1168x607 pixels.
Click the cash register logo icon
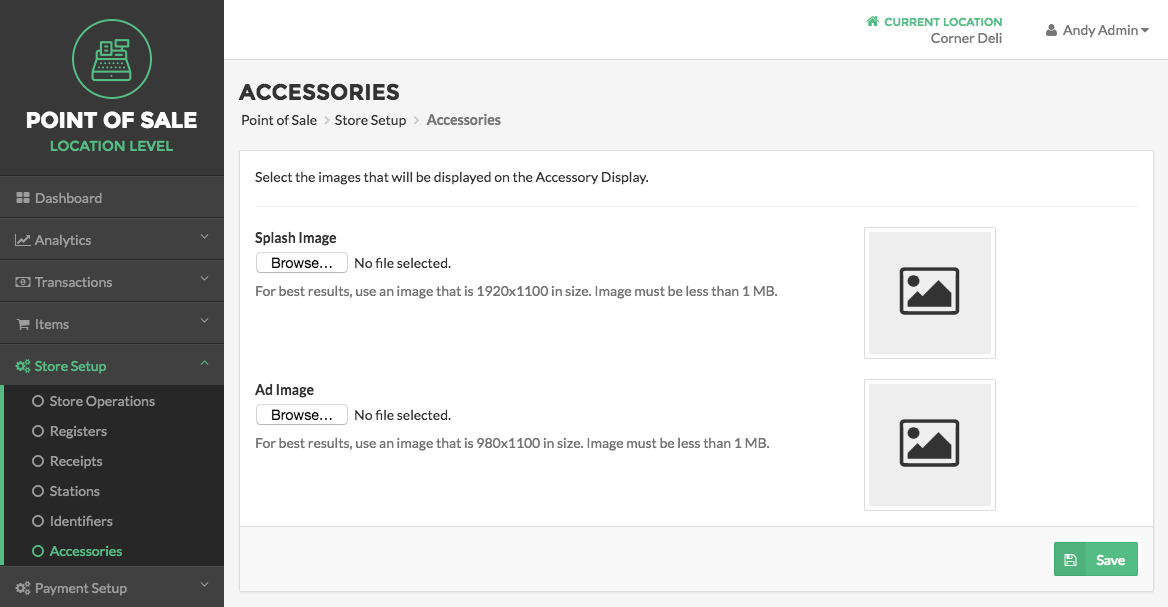[x=112, y=60]
